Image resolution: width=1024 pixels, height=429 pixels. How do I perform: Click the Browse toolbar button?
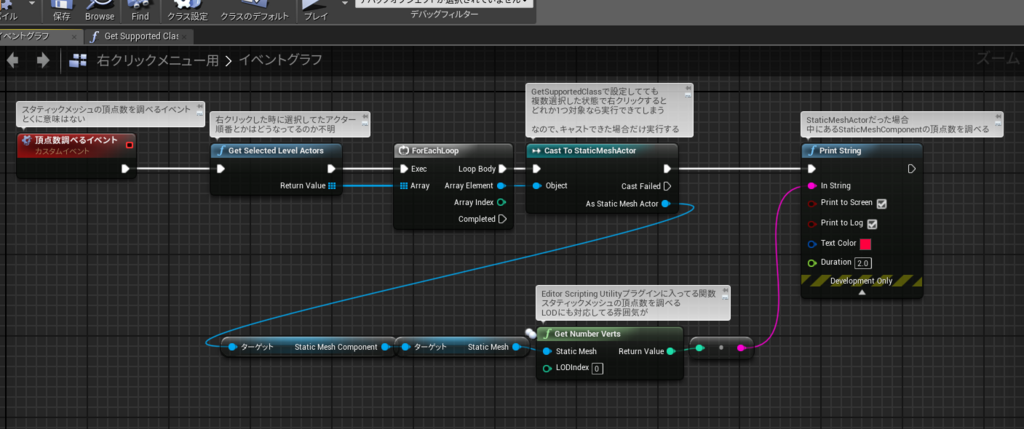click(x=99, y=11)
